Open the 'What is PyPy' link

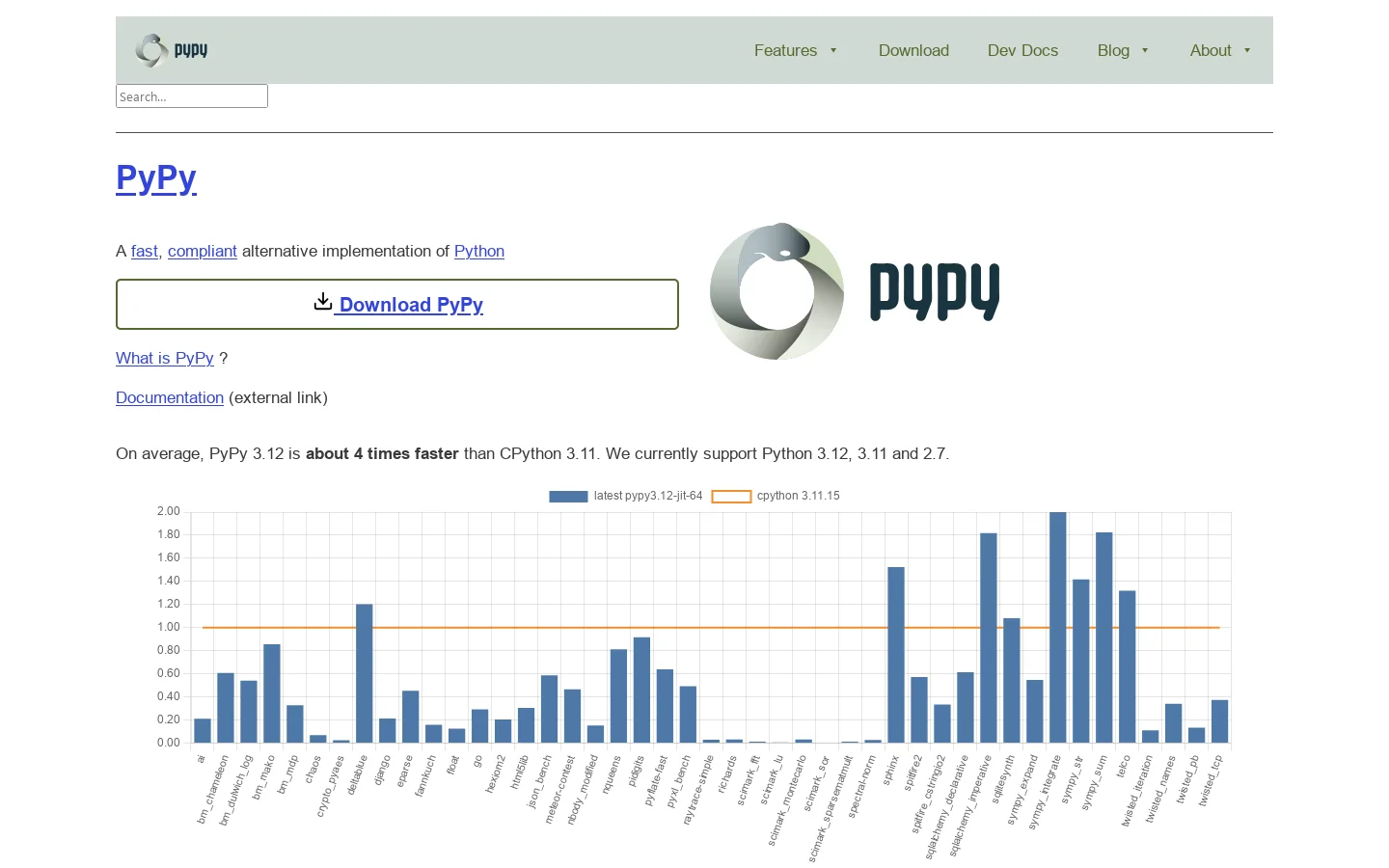pos(165,358)
